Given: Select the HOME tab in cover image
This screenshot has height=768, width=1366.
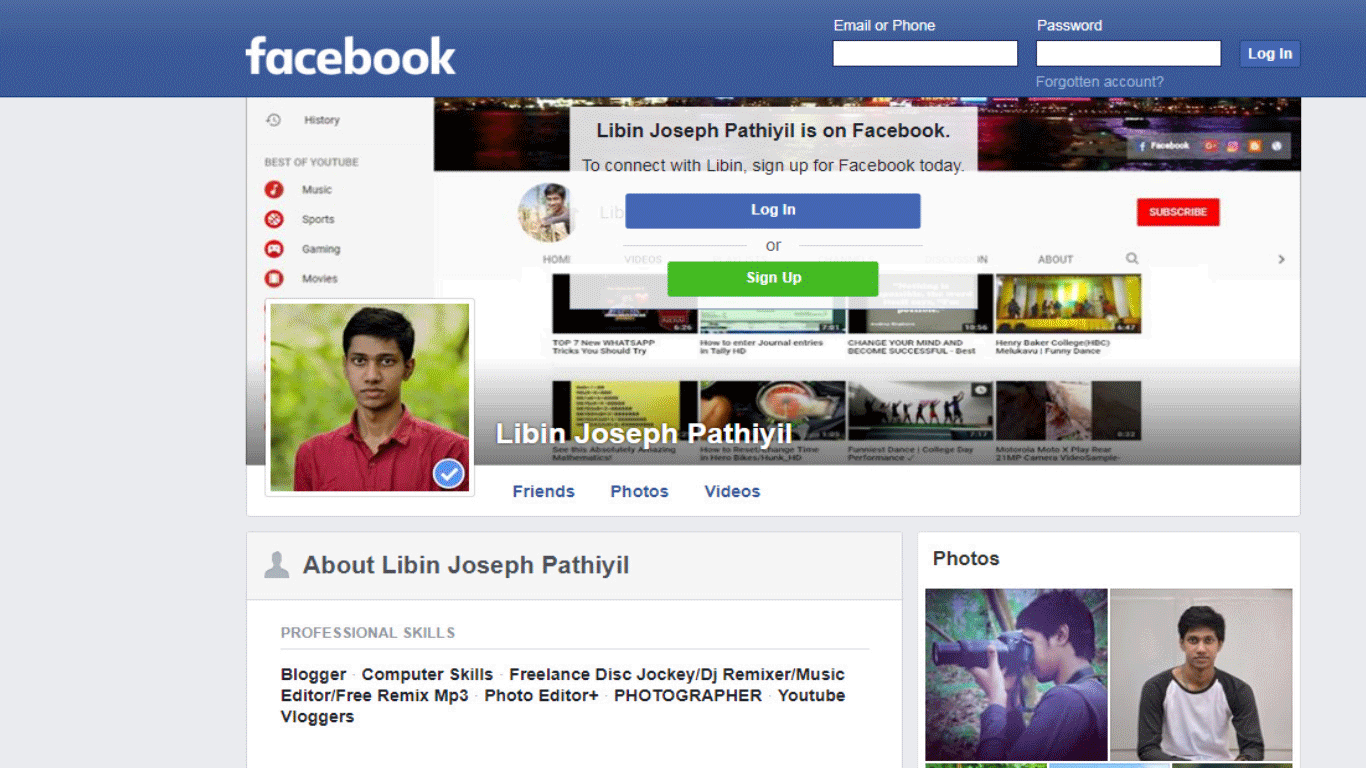Looking at the screenshot, I should coord(557,259).
